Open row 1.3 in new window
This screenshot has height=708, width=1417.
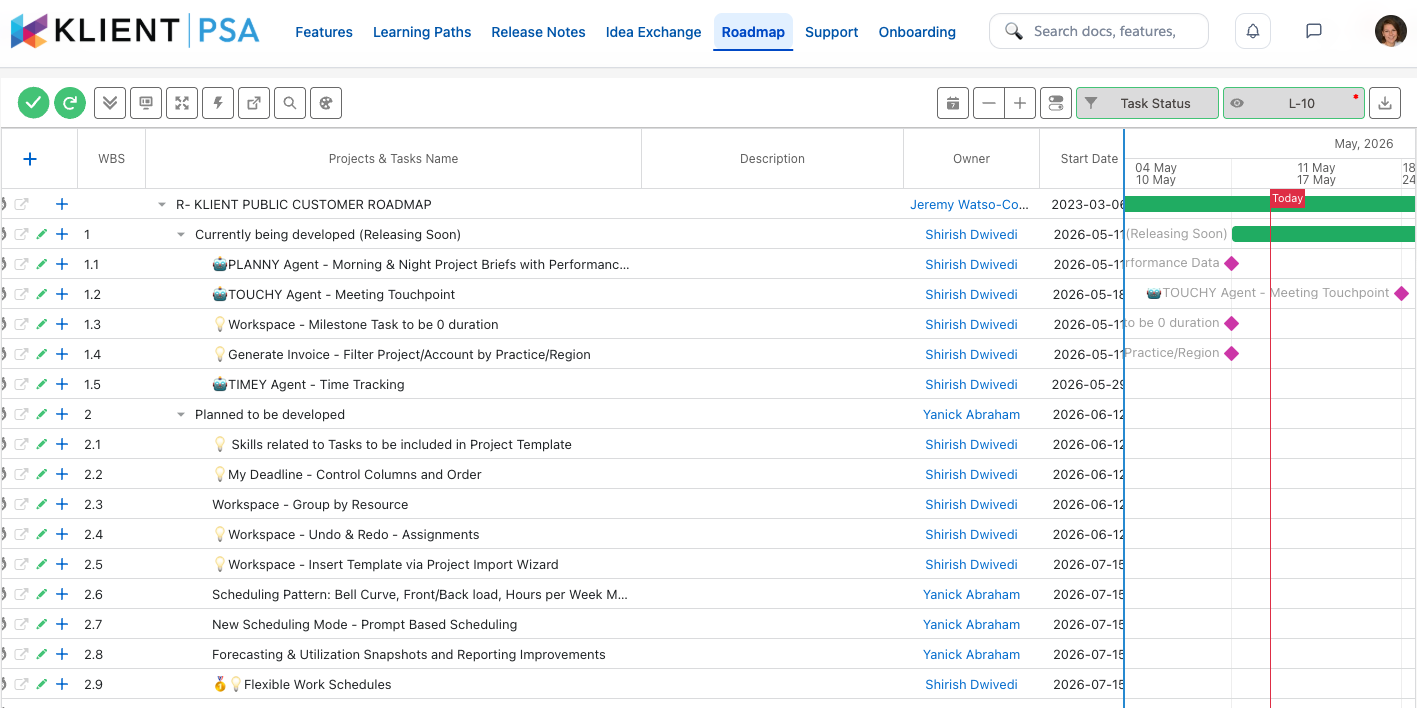21,324
